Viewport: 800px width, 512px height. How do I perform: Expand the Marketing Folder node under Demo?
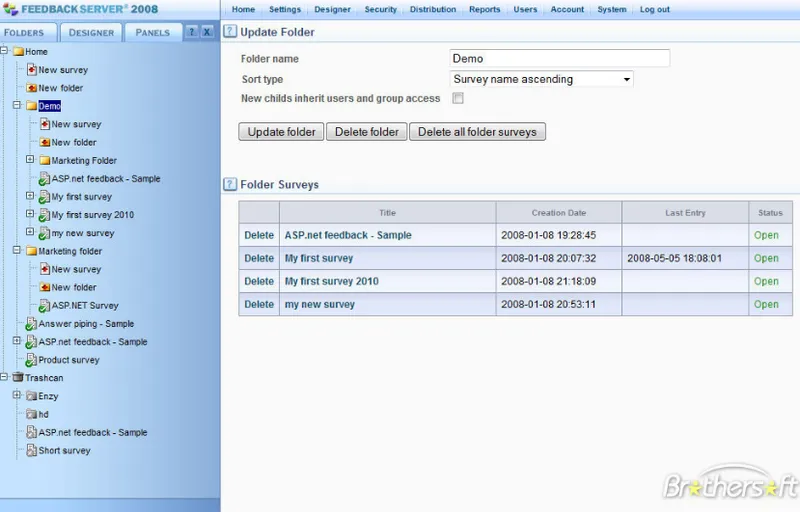30,159
